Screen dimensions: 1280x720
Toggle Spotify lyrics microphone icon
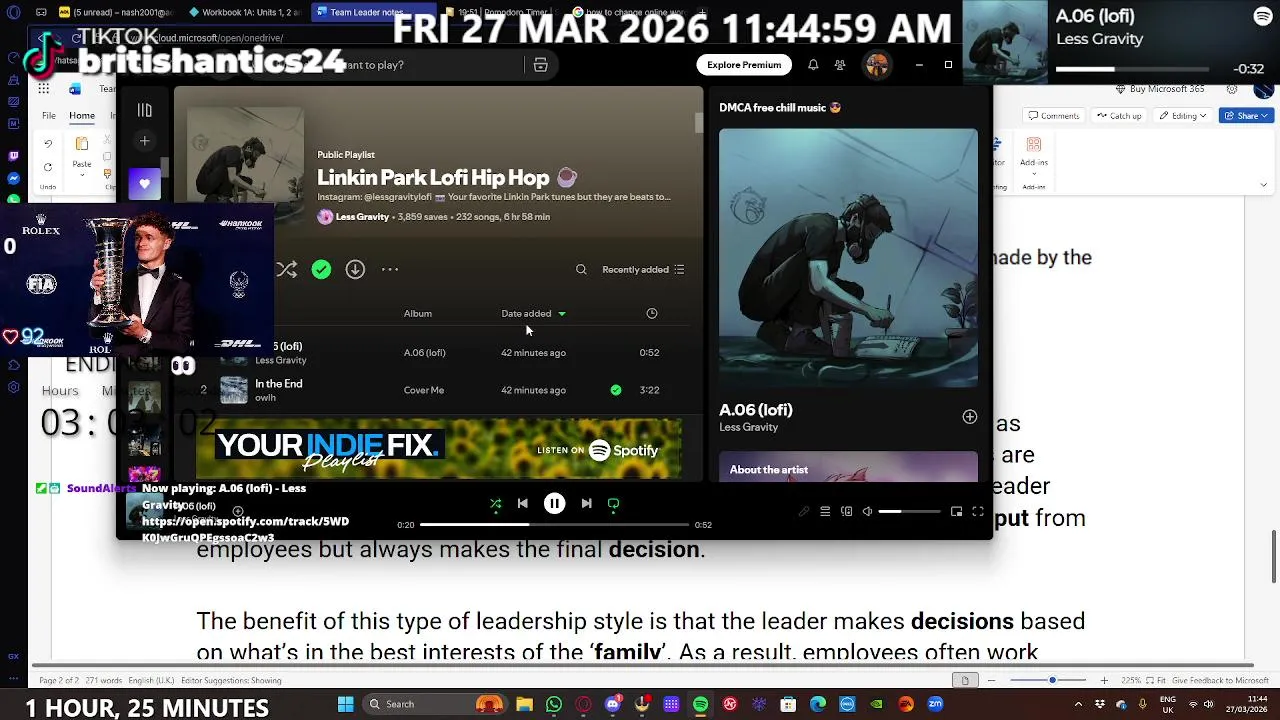pos(804,512)
